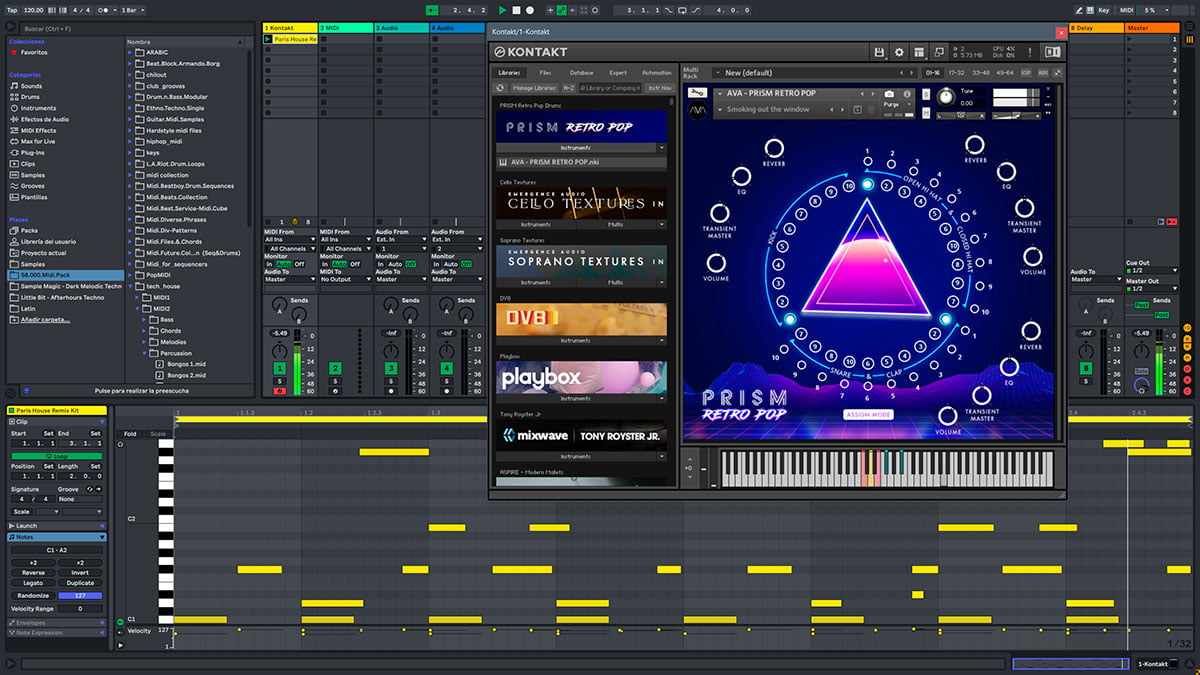Click the Duplicate notes button
Image resolution: width=1200 pixels, height=675 pixels.
click(80, 583)
